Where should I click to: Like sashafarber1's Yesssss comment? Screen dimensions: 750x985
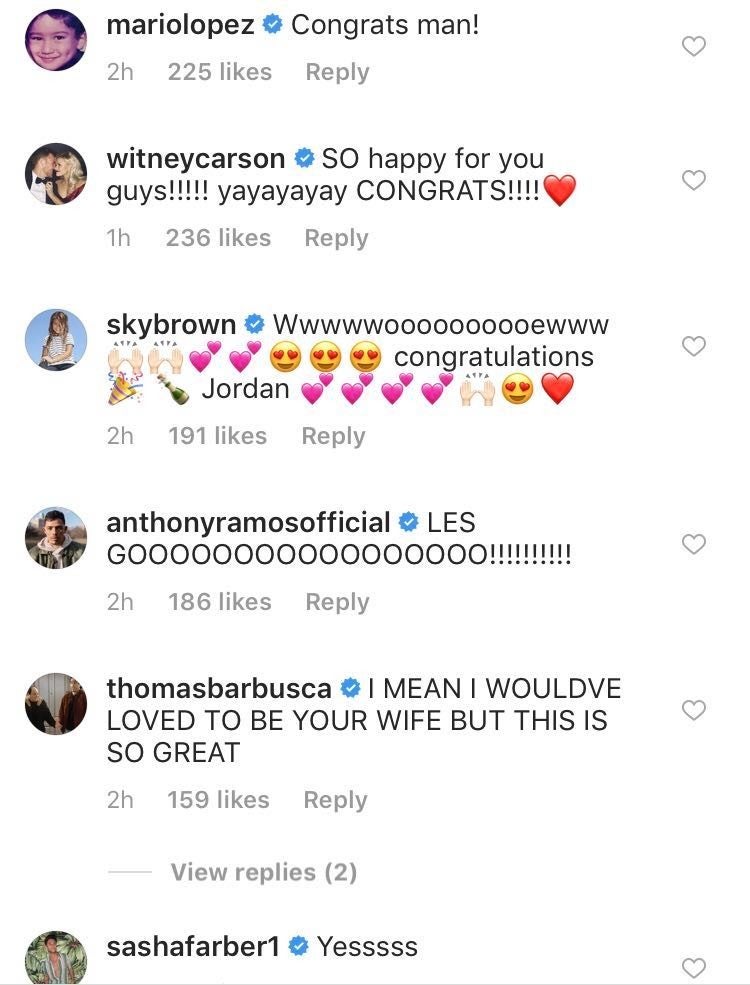[693, 967]
